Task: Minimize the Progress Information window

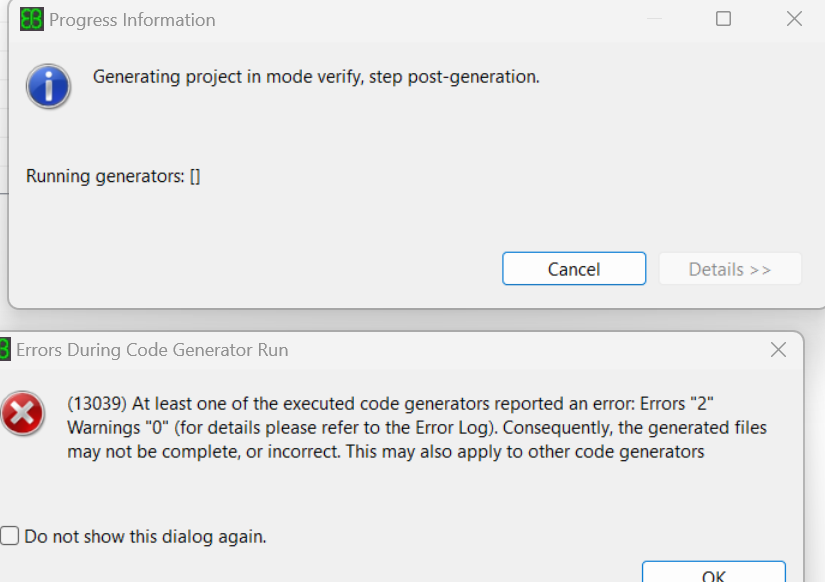Action: (x=654, y=19)
